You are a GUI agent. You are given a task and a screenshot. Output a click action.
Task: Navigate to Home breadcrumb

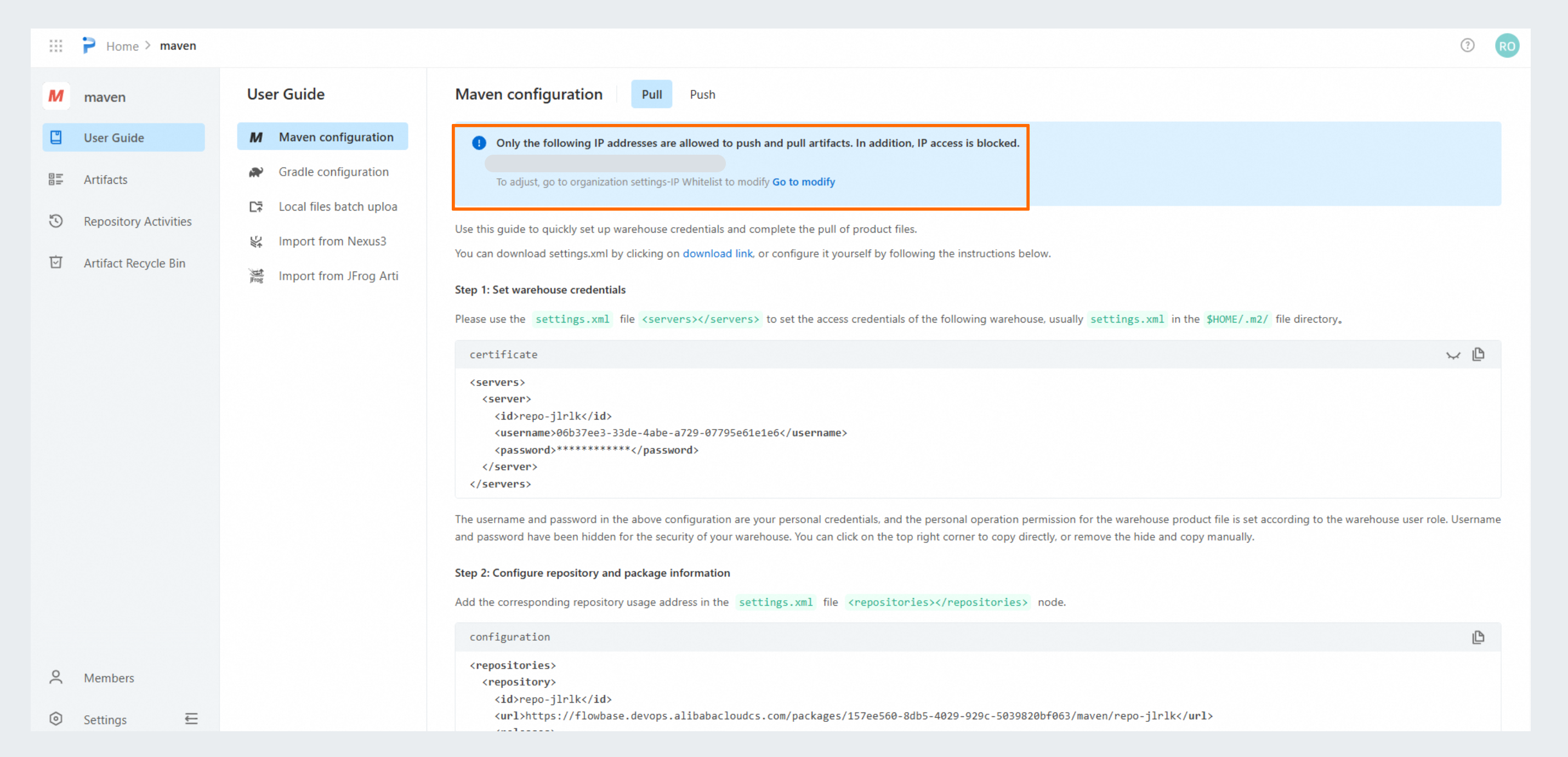pyautogui.click(x=122, y=46)
